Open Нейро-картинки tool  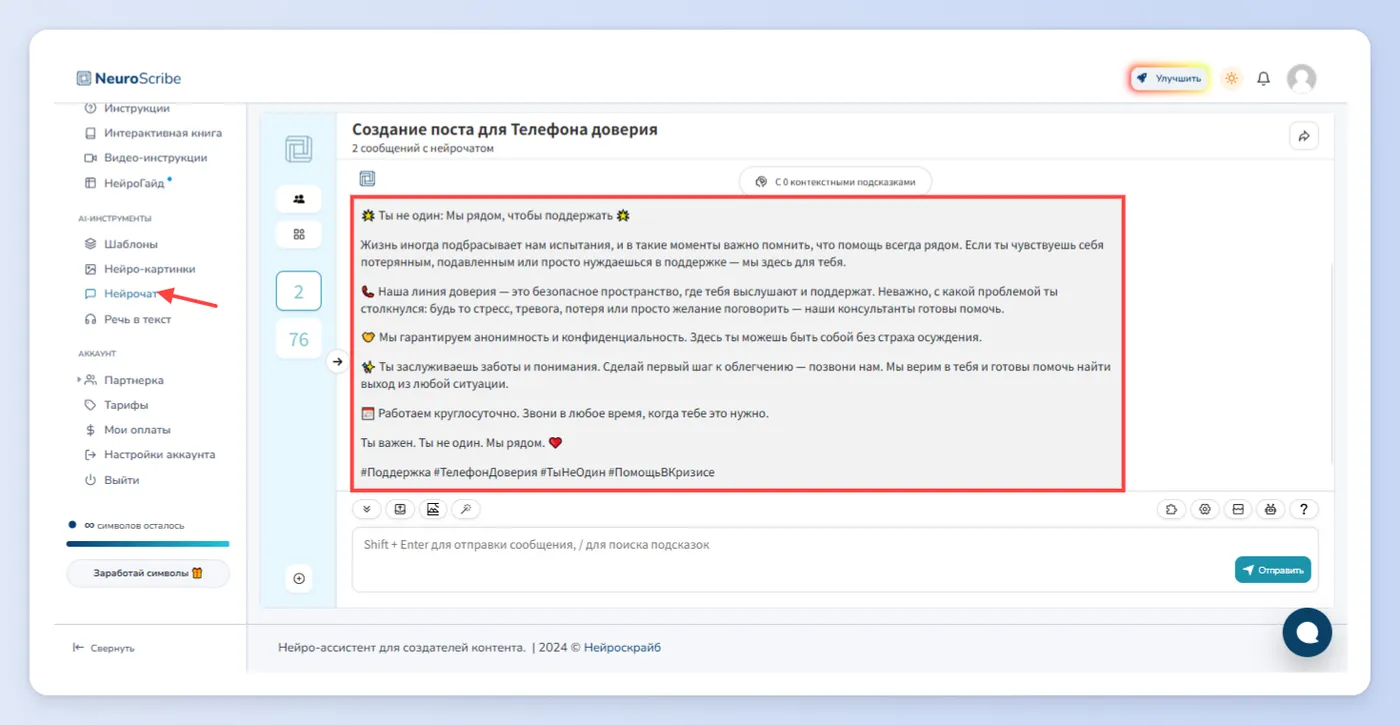pos(140,269)
